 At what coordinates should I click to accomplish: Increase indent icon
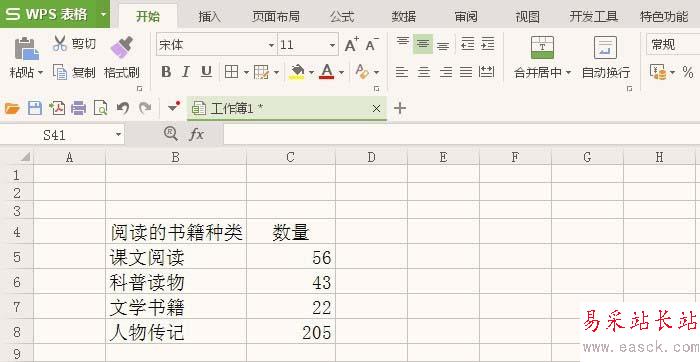[488, 44]
